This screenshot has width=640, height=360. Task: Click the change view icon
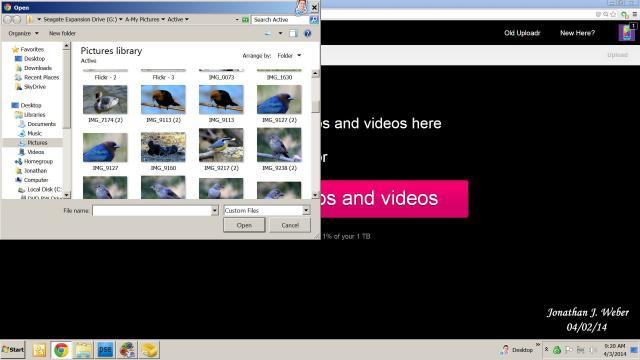[268, 33]
